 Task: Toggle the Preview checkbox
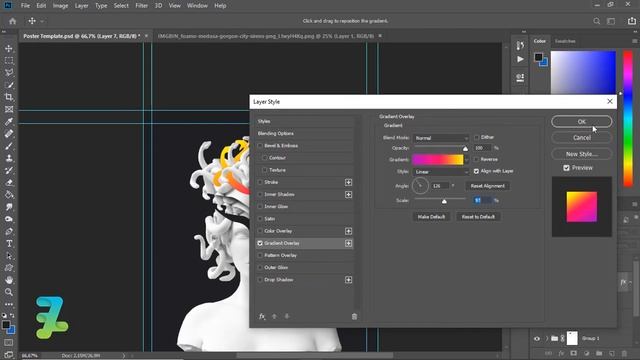click(x=566, y=168)
